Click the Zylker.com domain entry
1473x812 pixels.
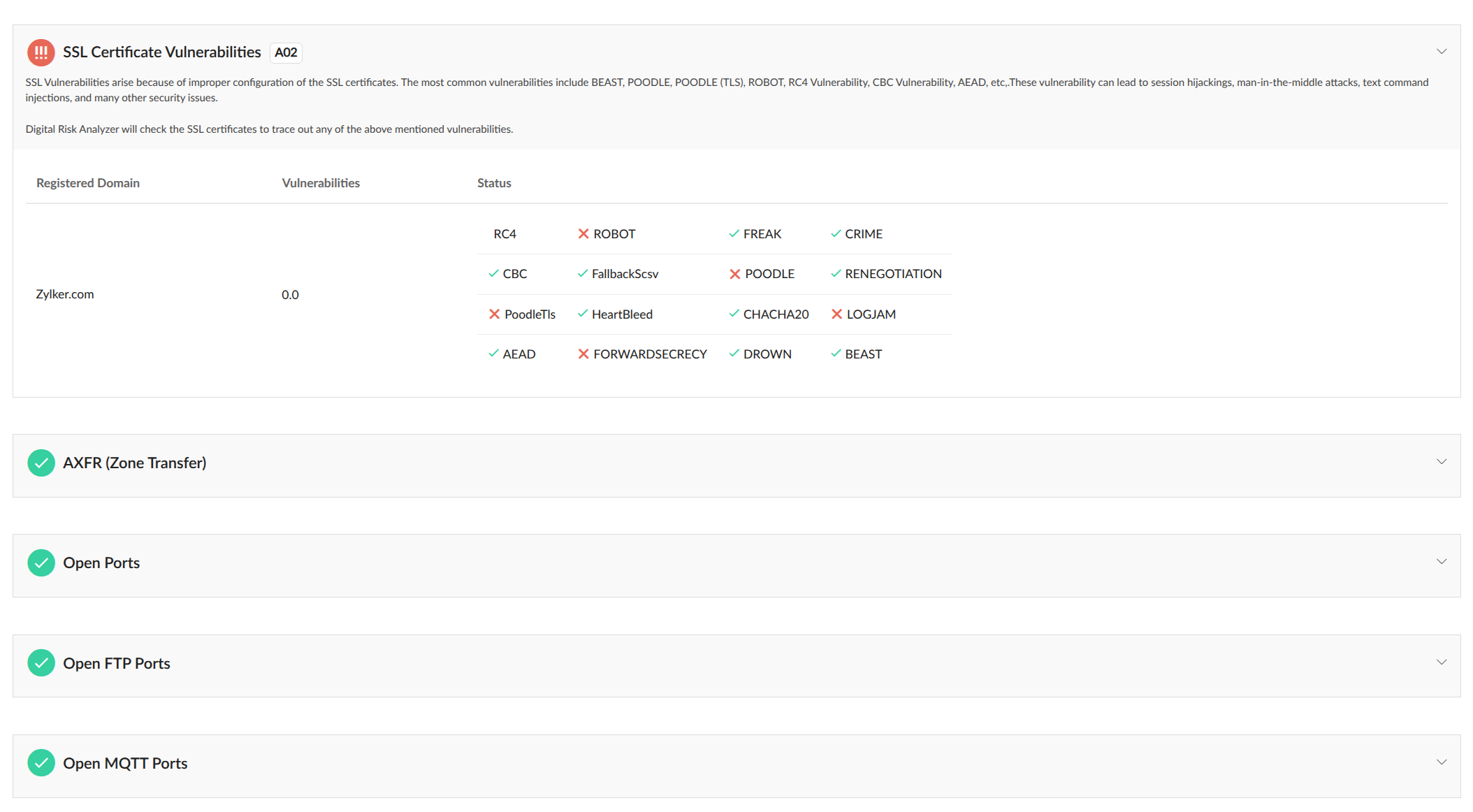pos(65,294)
